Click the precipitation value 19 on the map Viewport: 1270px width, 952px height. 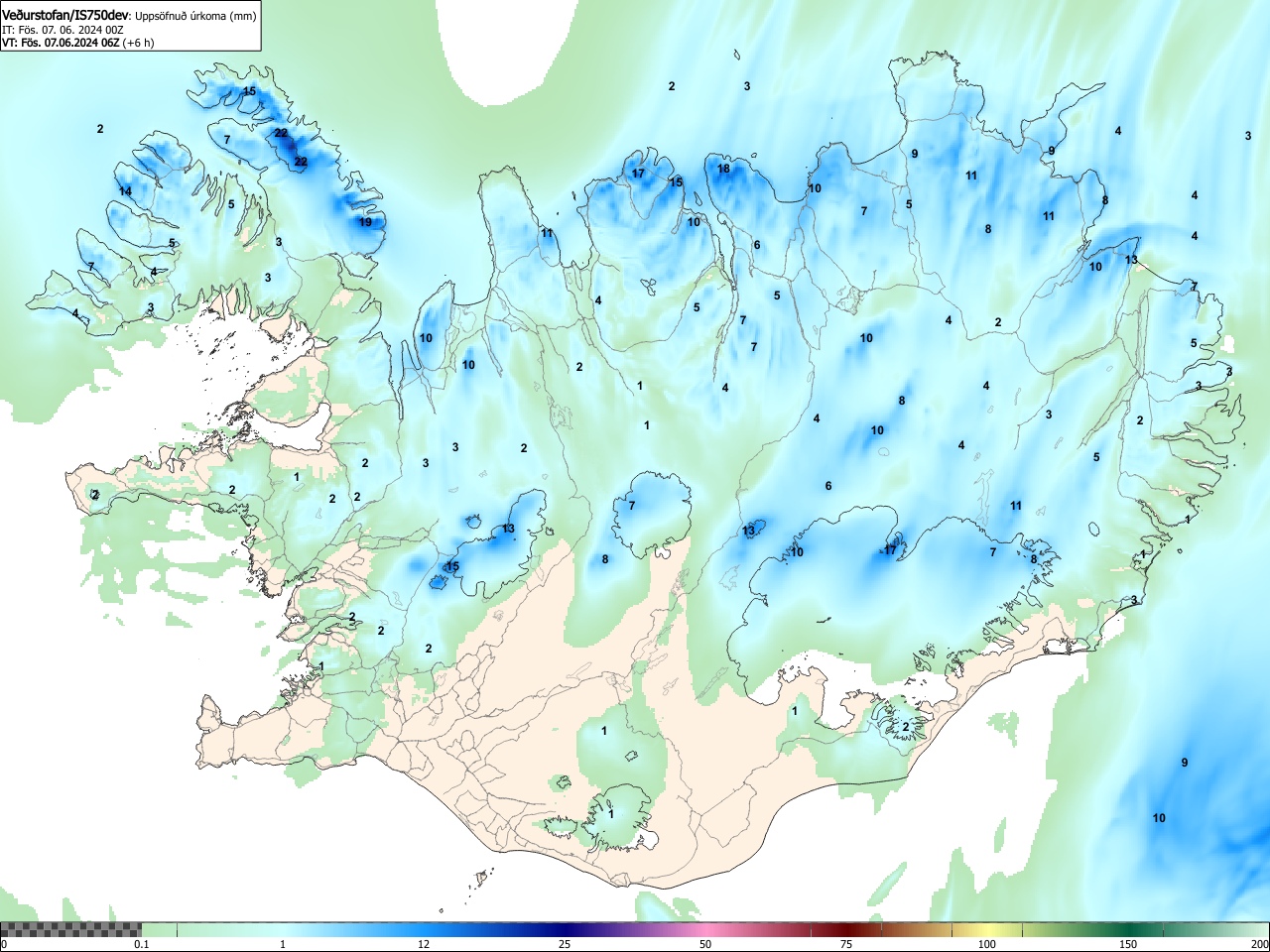tap(365, 222)
